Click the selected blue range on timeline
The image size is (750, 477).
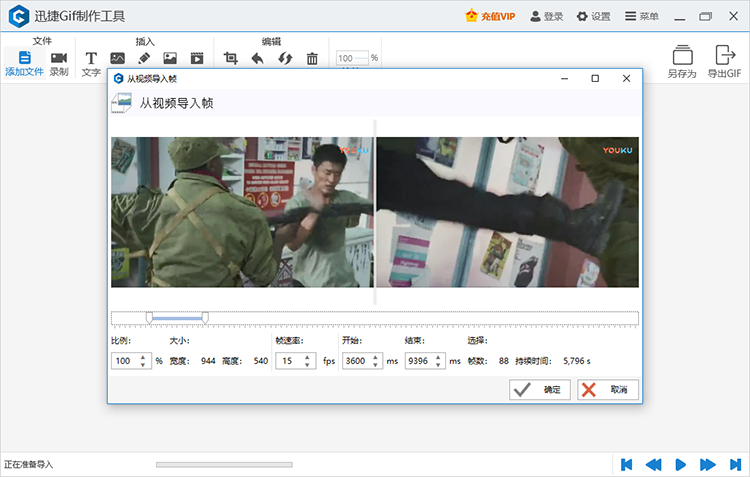point(177,318)
